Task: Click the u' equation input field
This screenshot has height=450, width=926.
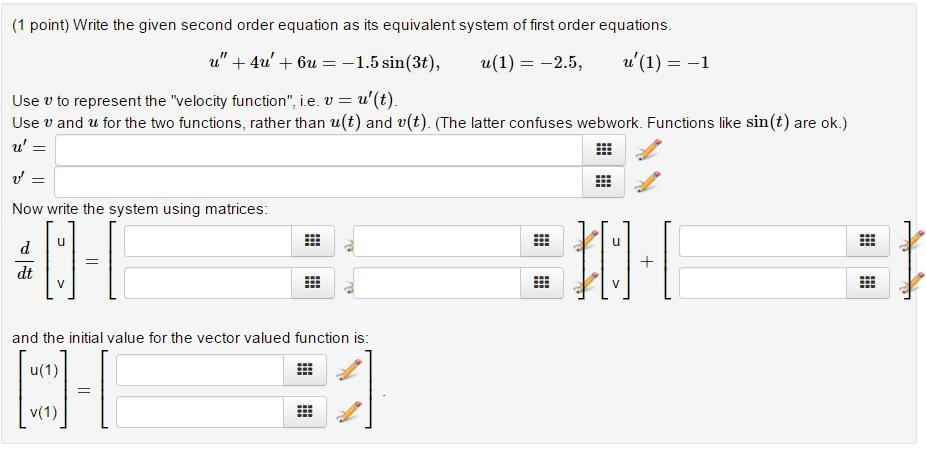Action: tap(318, 149)
